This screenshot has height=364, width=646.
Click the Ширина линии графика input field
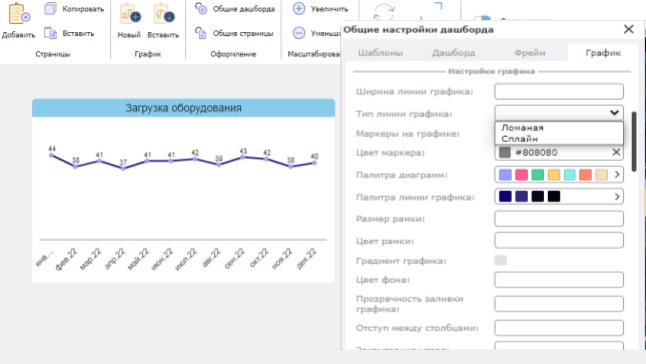point(559,91)
